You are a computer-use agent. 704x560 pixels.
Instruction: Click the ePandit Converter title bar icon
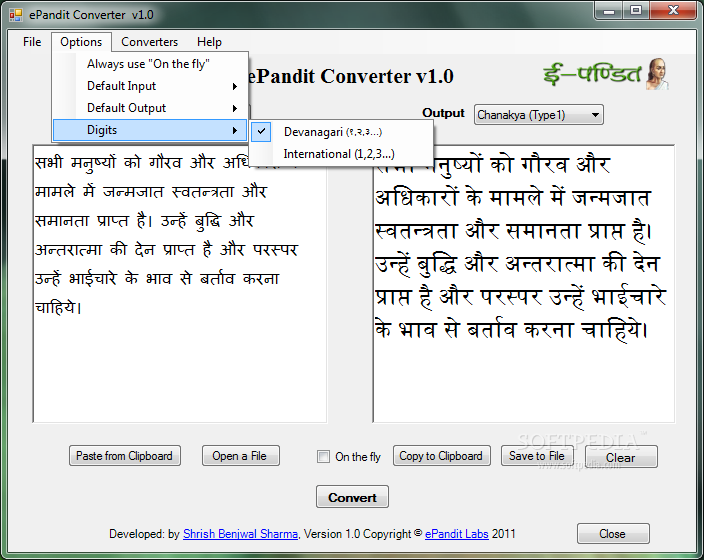(16, 15)
